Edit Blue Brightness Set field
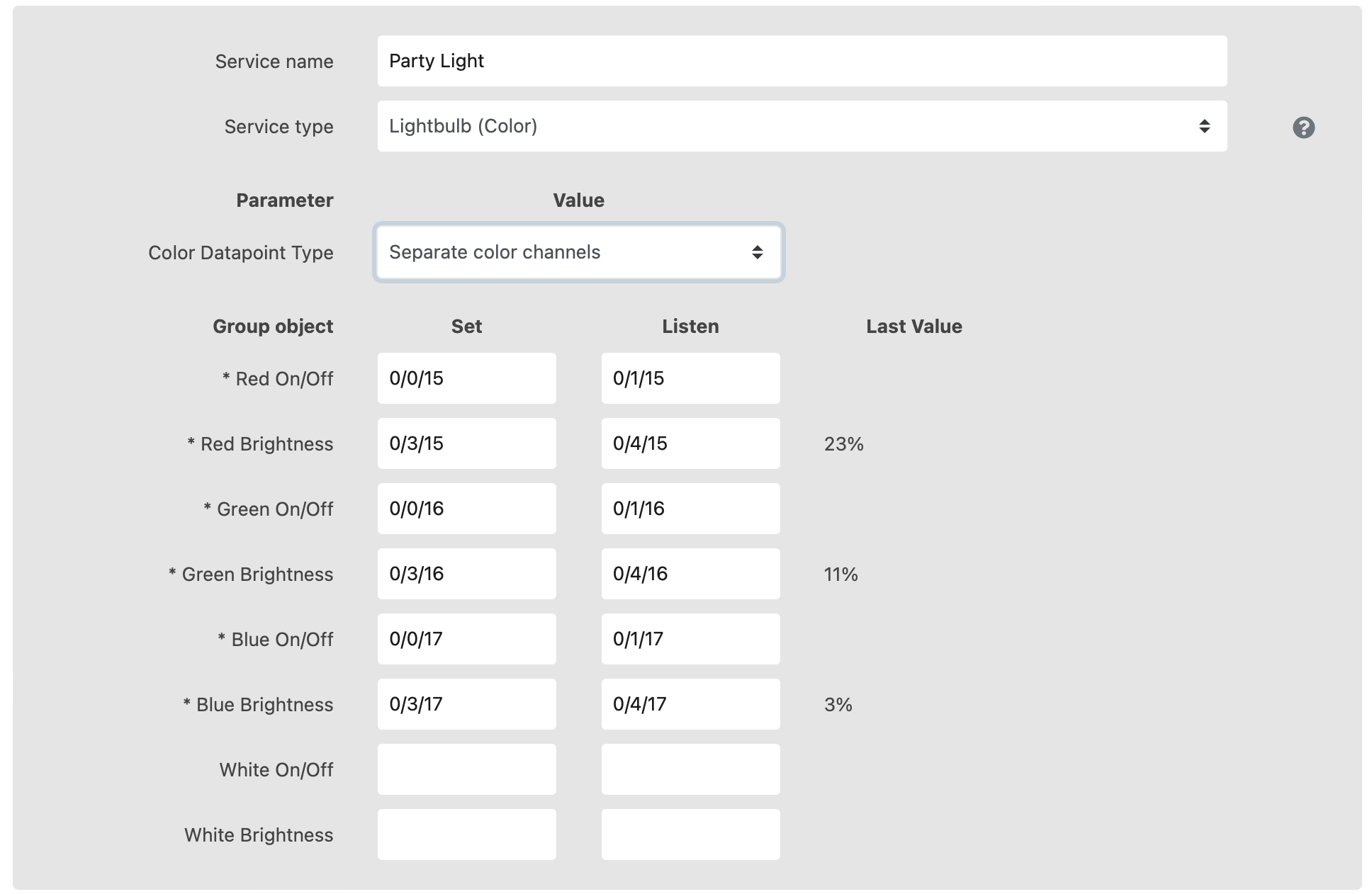Image resolution: width=1372 pixels, height=894 pixels. coord(466,704)
